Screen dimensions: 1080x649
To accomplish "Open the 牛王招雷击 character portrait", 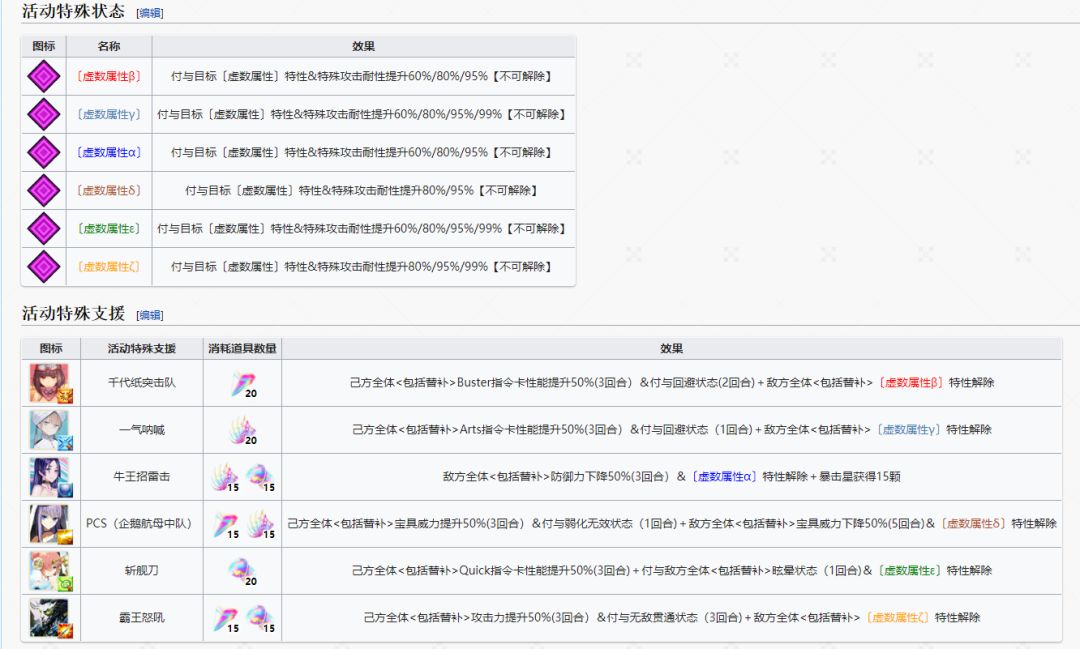I will click(51, 477).
